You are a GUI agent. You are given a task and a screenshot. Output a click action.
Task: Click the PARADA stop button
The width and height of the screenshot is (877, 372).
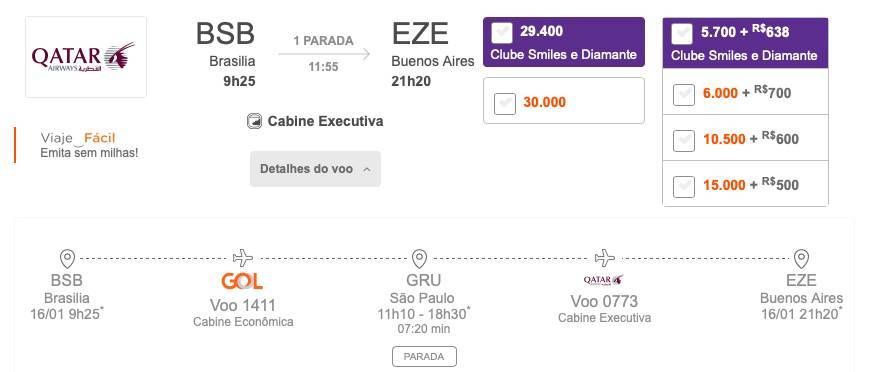coord(424,356)
